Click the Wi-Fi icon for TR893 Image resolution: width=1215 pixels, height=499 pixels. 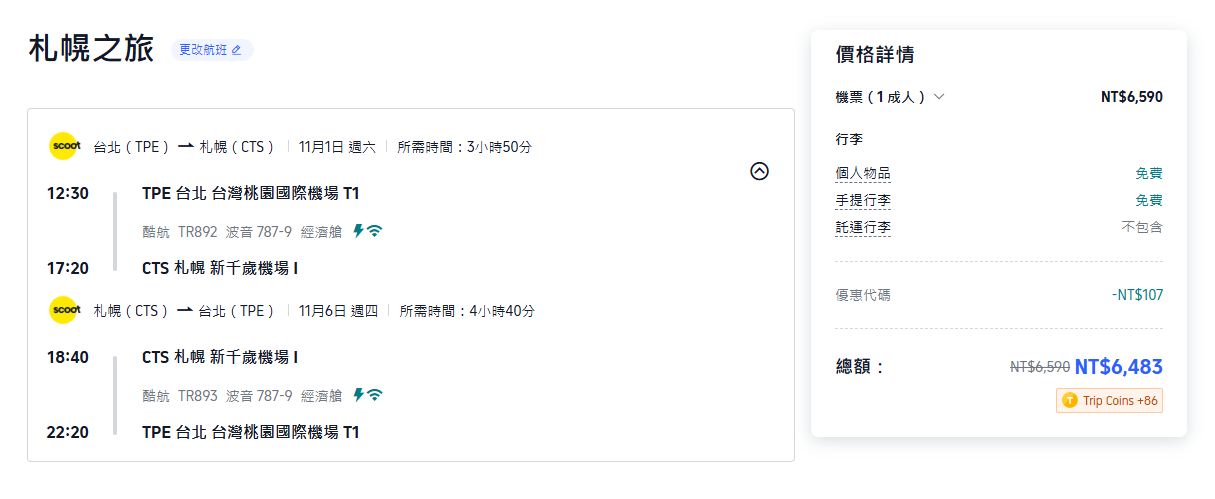[x=375, y=395]
